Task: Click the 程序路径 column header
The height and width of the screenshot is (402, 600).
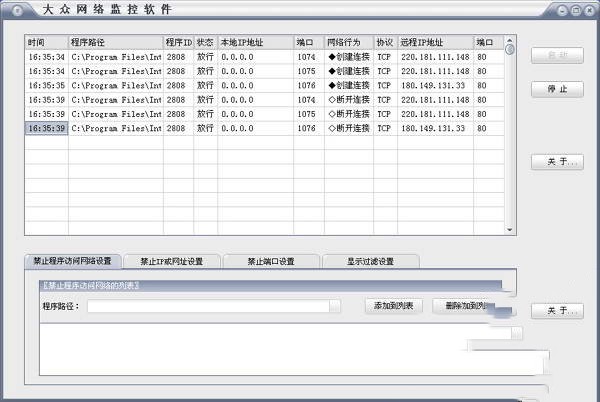Action: point(115,43)
